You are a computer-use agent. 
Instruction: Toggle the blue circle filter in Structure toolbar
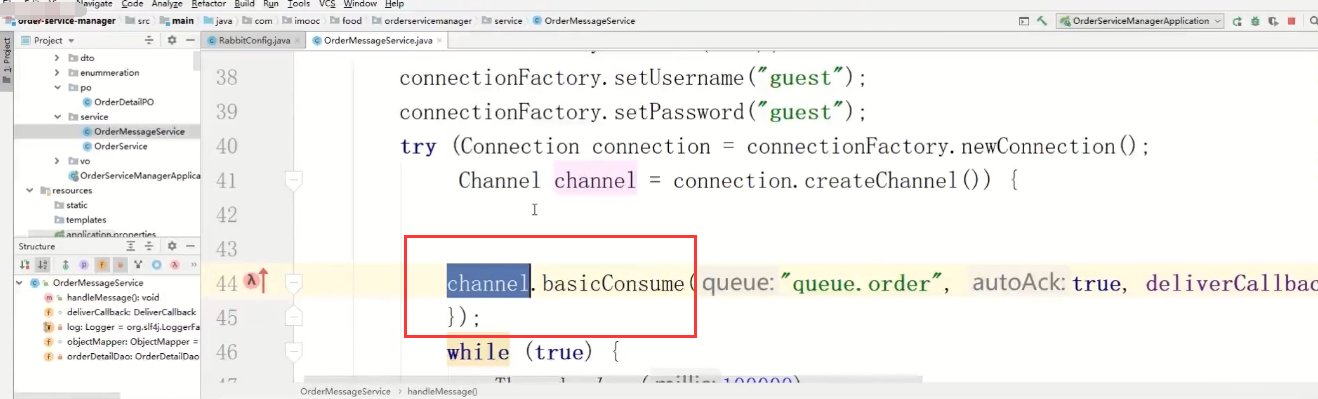(x=156, y=265)
